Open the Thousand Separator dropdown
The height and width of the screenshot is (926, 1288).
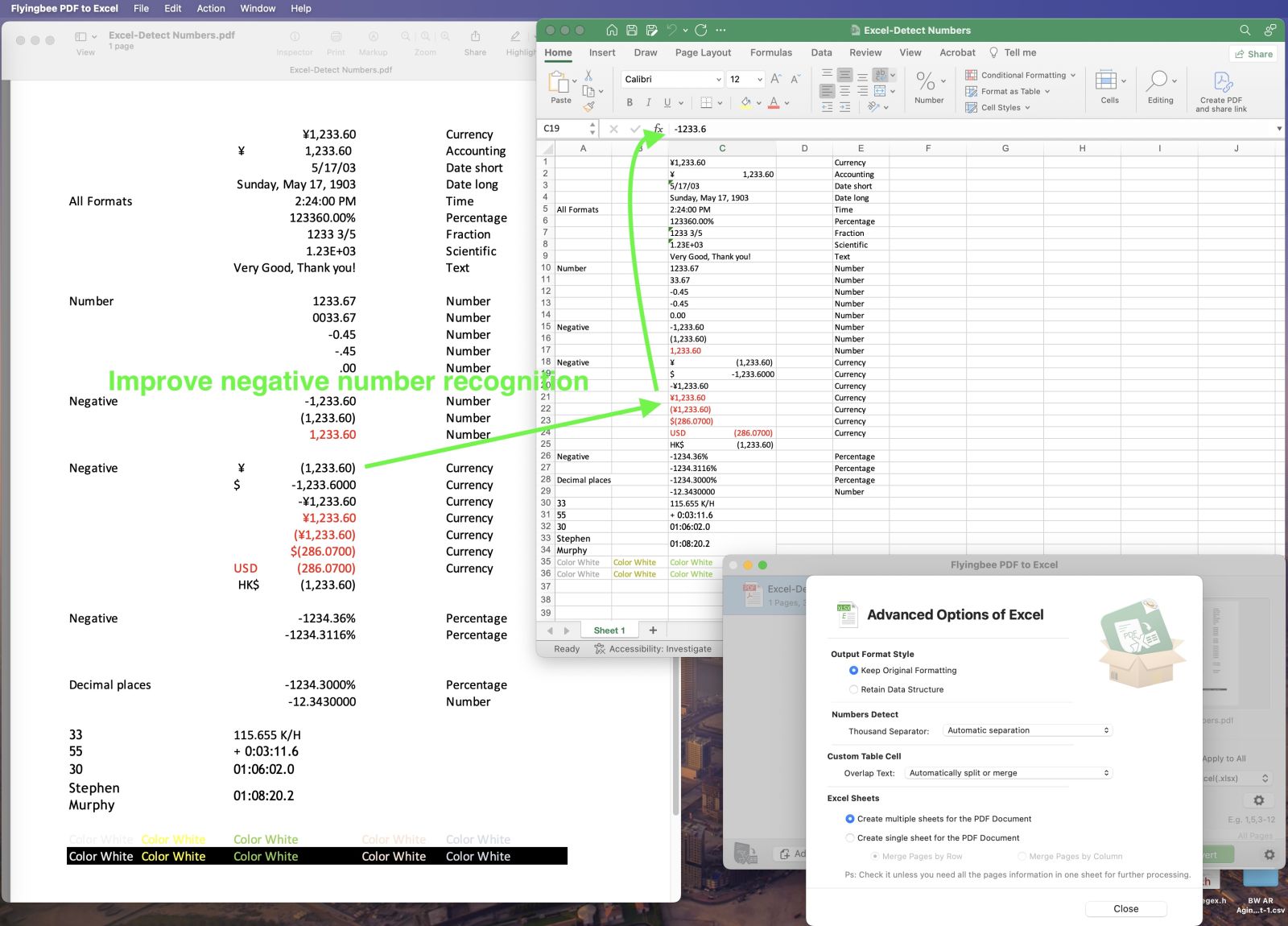[1028, 730]
